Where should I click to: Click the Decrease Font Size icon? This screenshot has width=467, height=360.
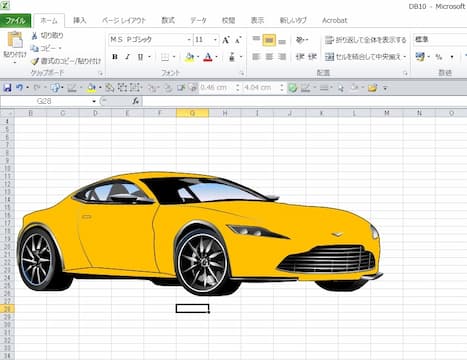click(238, 40)
